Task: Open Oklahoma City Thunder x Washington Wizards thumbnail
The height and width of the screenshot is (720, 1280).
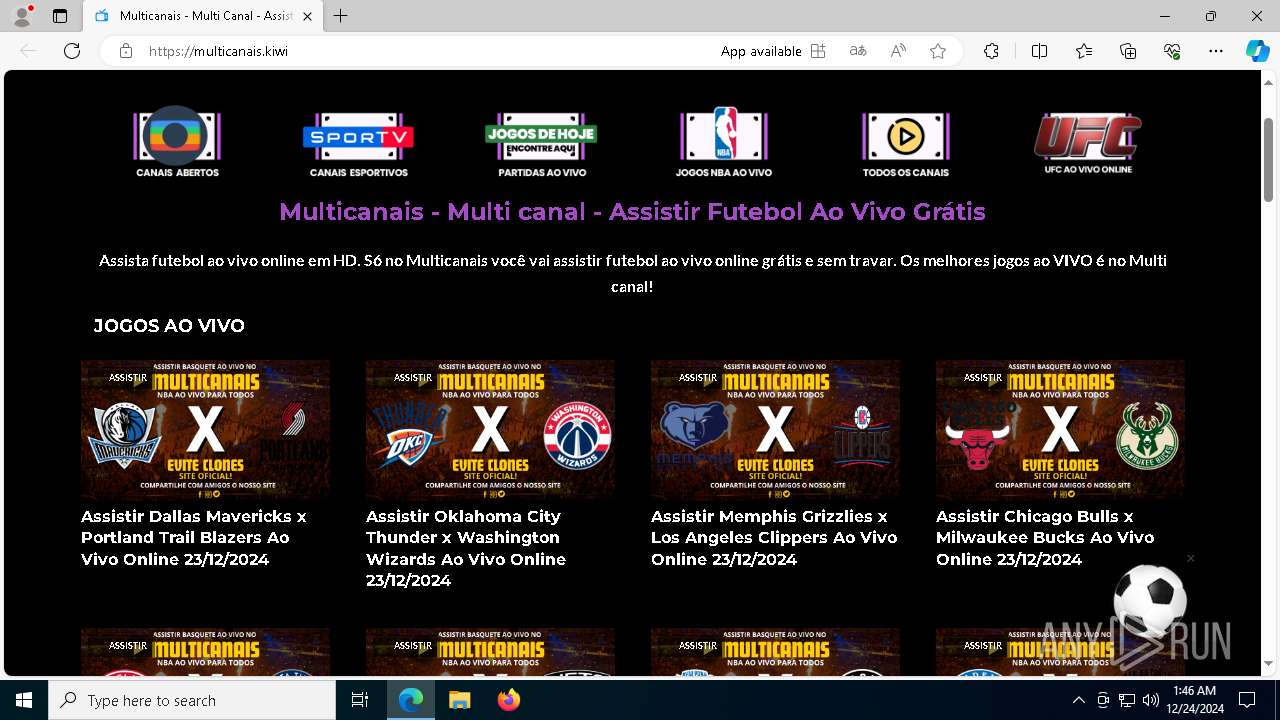Action: click(490, 430)
